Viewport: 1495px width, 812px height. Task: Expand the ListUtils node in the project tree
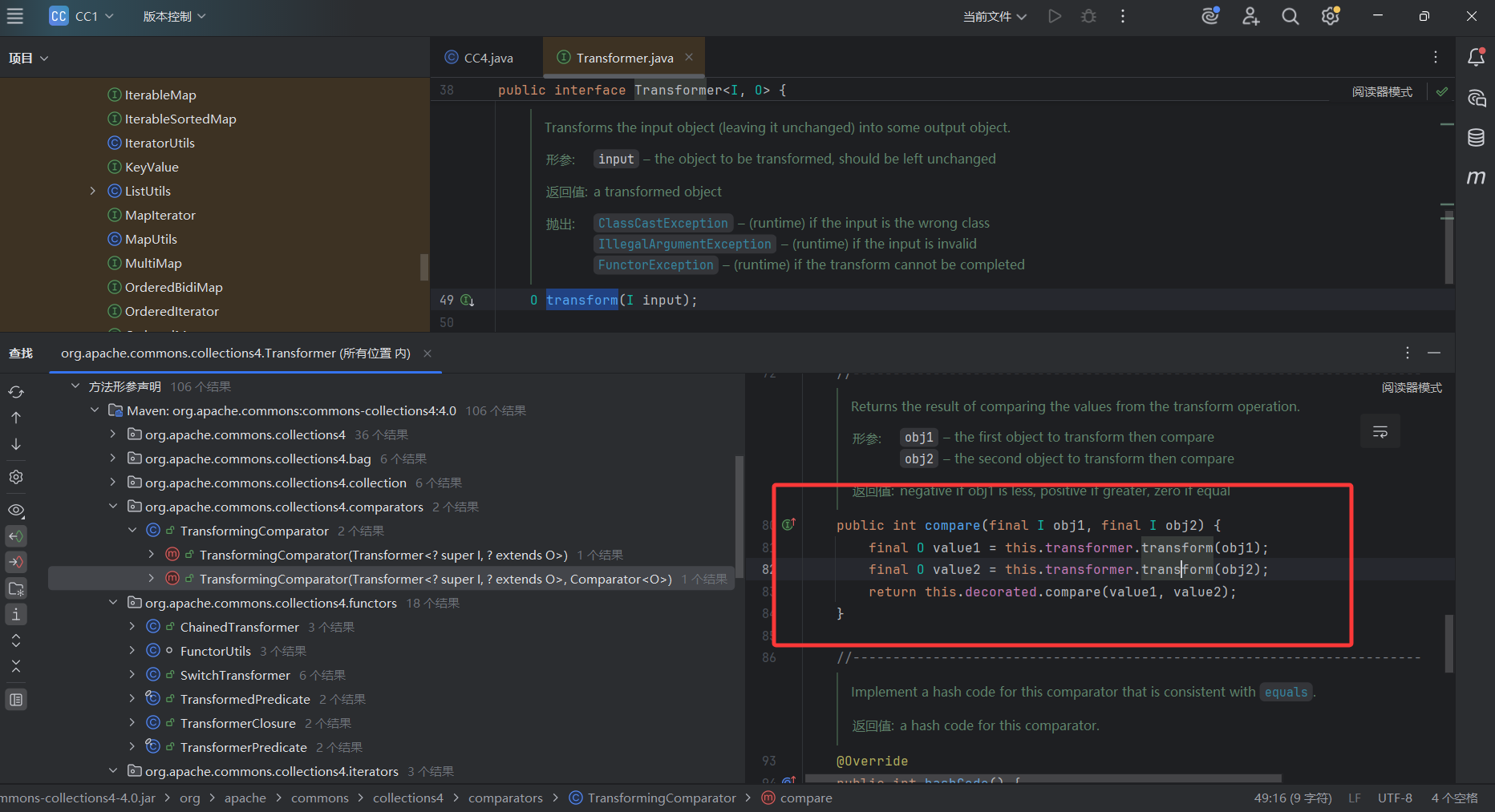[x=93, y=191]
